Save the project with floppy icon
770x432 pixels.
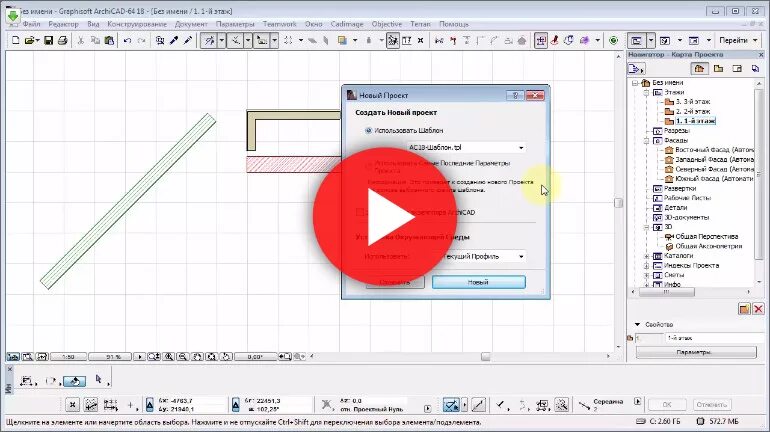click(x=48, y=40)
